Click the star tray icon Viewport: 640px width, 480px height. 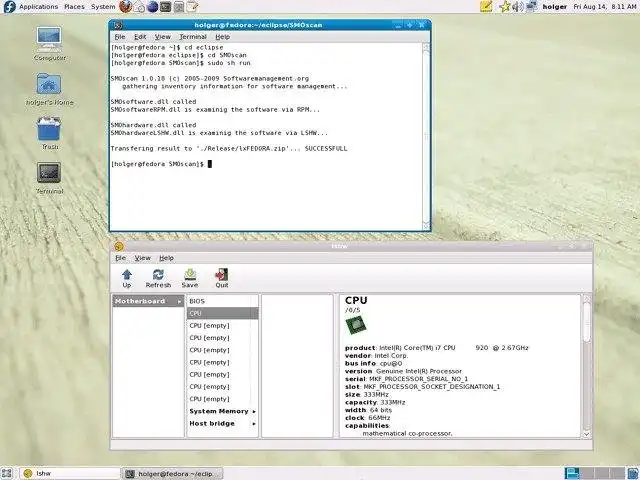[505, 7]
